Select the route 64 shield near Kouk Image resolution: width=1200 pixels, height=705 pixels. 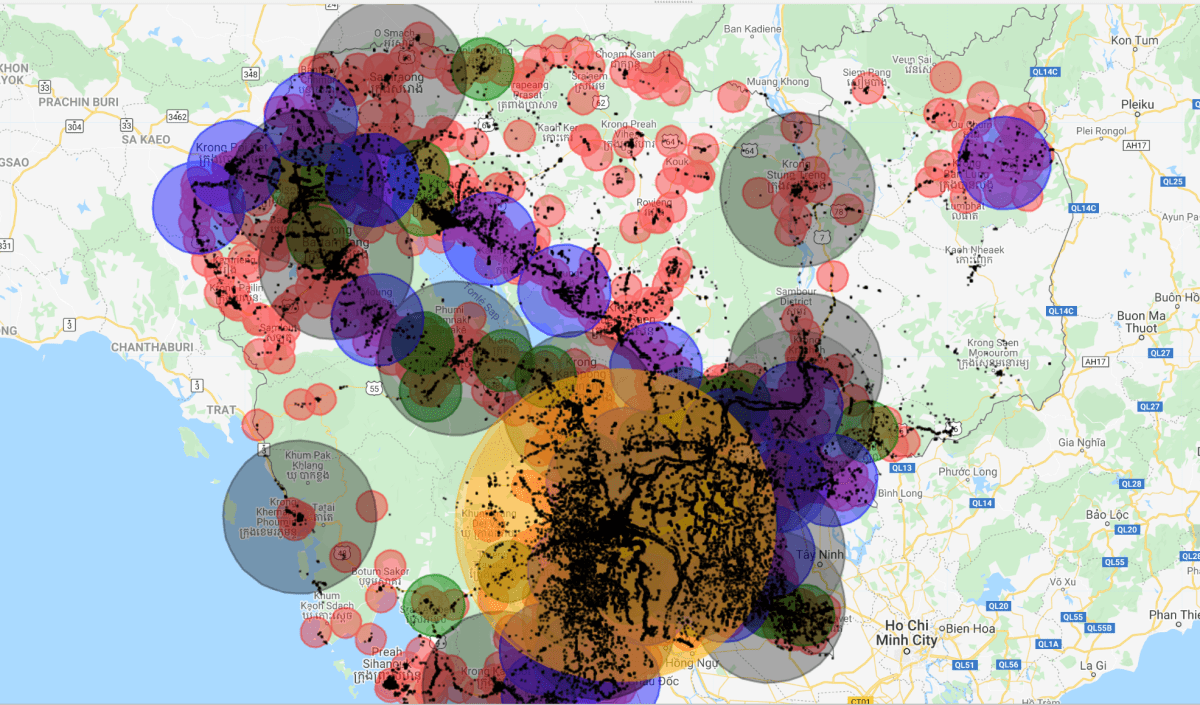(668, 141)
